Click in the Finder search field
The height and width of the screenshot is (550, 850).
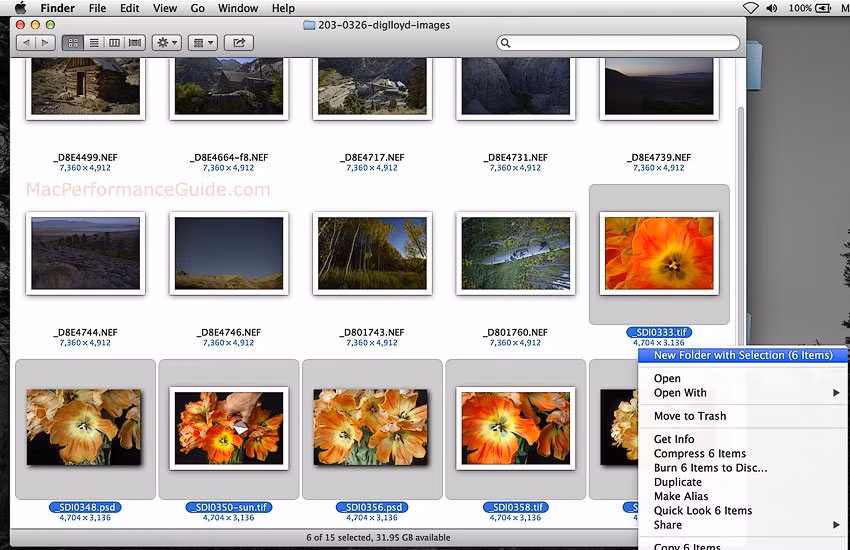point(620,43)
